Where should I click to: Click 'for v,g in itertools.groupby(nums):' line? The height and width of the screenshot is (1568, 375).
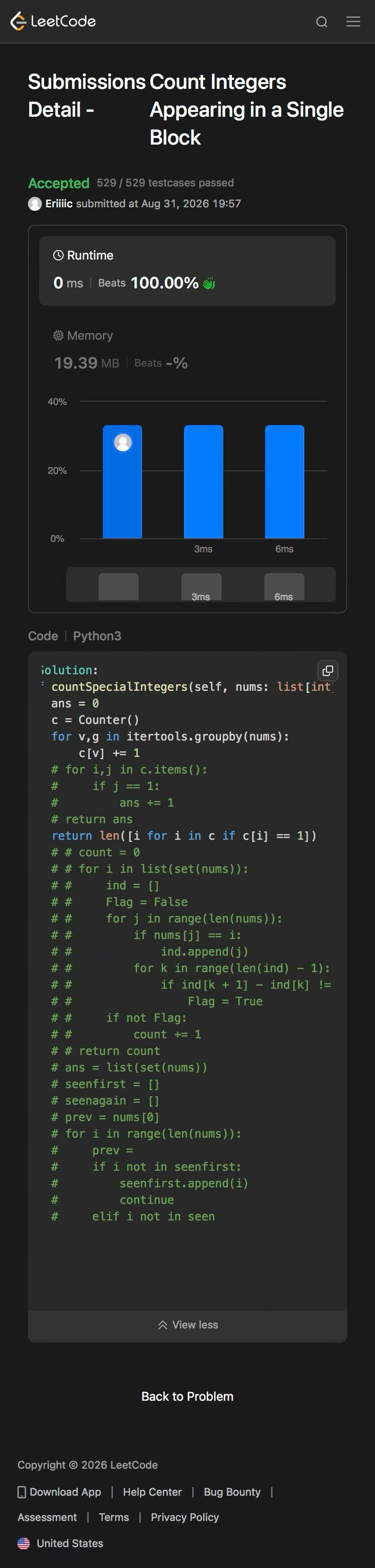[170, 737]
